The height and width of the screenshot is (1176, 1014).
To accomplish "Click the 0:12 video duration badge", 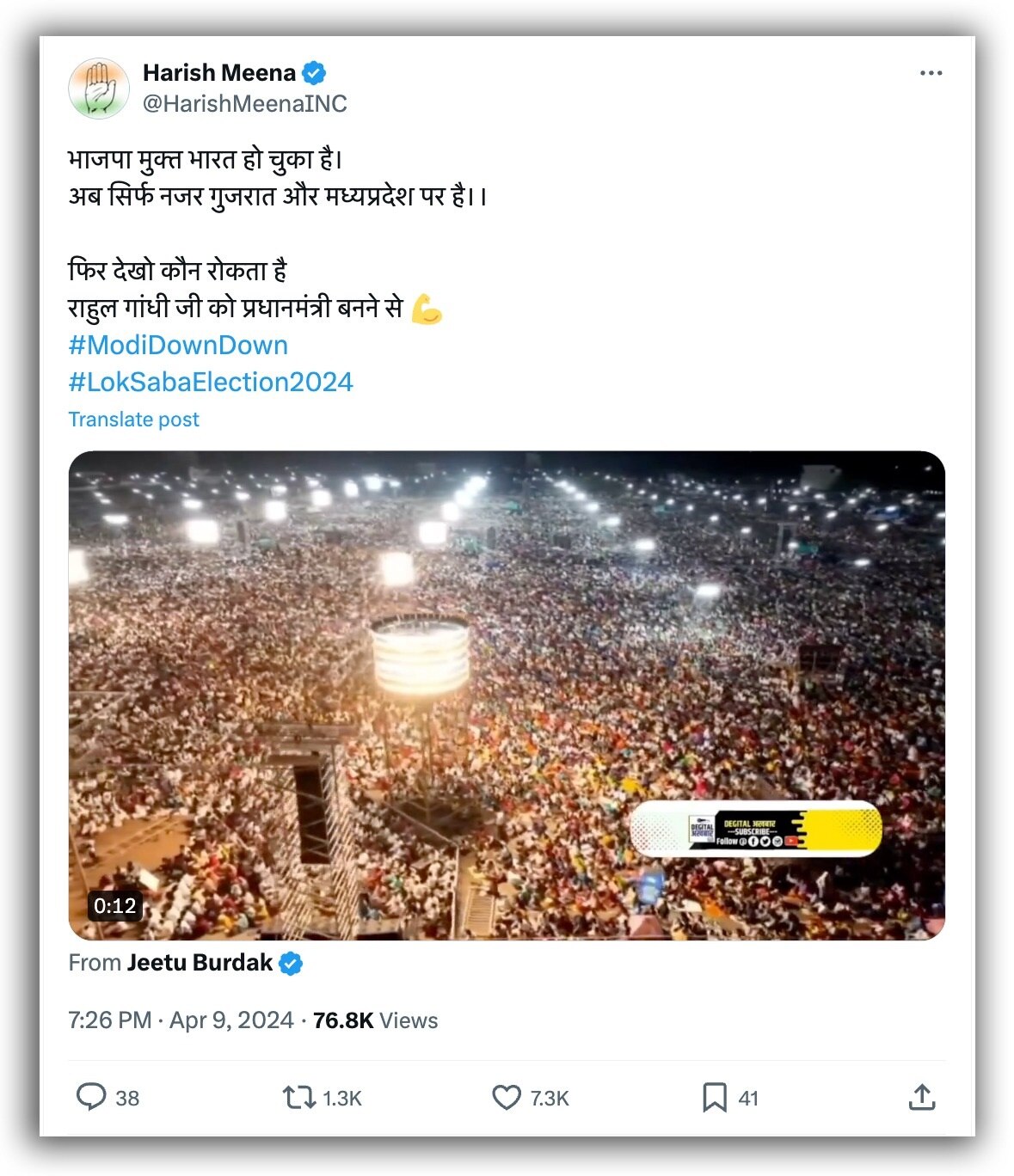I will 114,905.
